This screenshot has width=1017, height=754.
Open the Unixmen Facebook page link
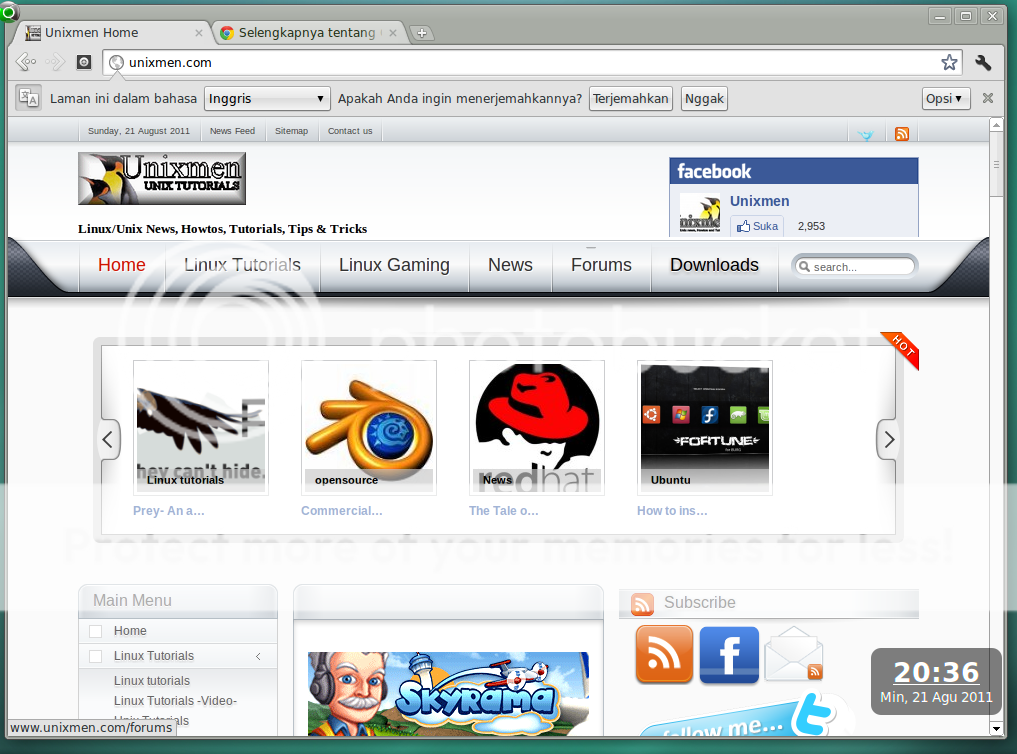(x=760, y=201)
